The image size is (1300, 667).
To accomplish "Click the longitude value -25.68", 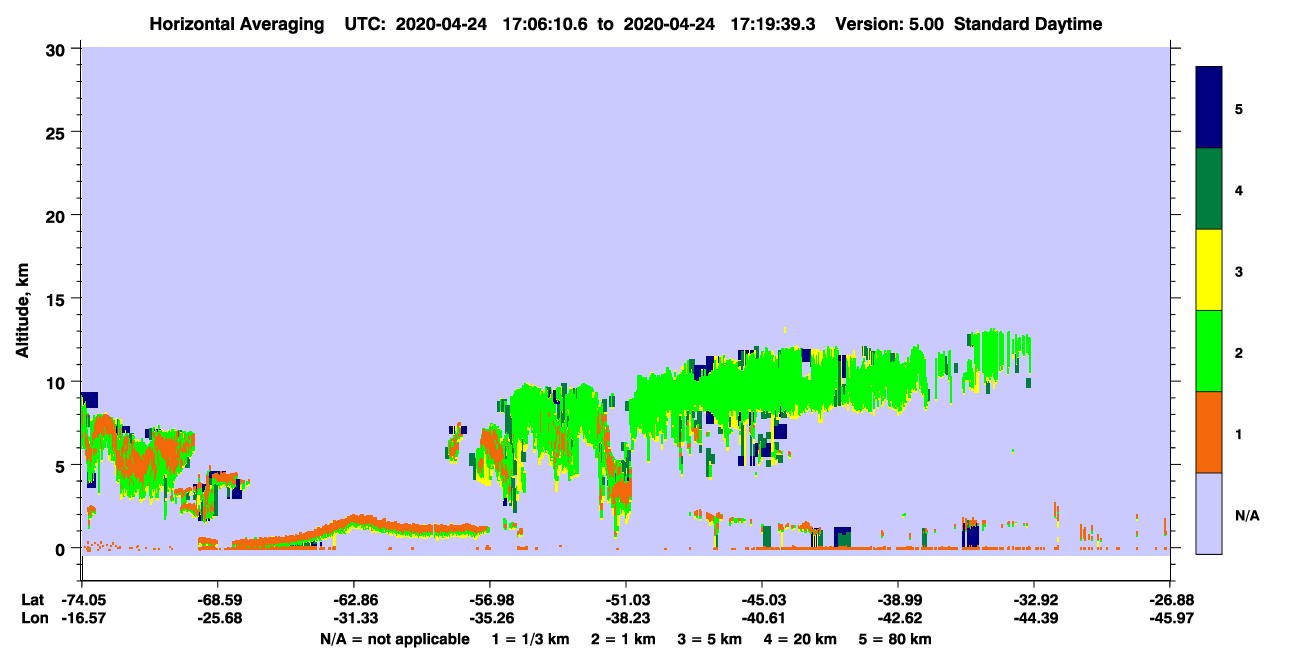I will [x=218, y=619].
